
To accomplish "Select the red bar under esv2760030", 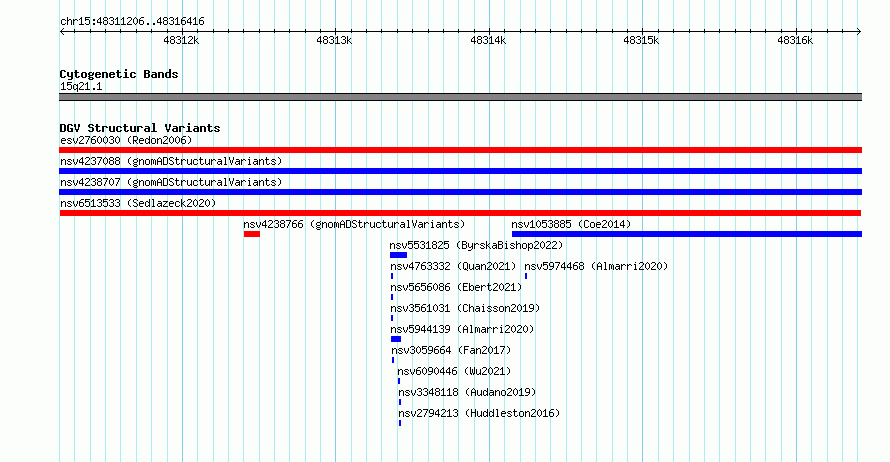I will (460, 150).
